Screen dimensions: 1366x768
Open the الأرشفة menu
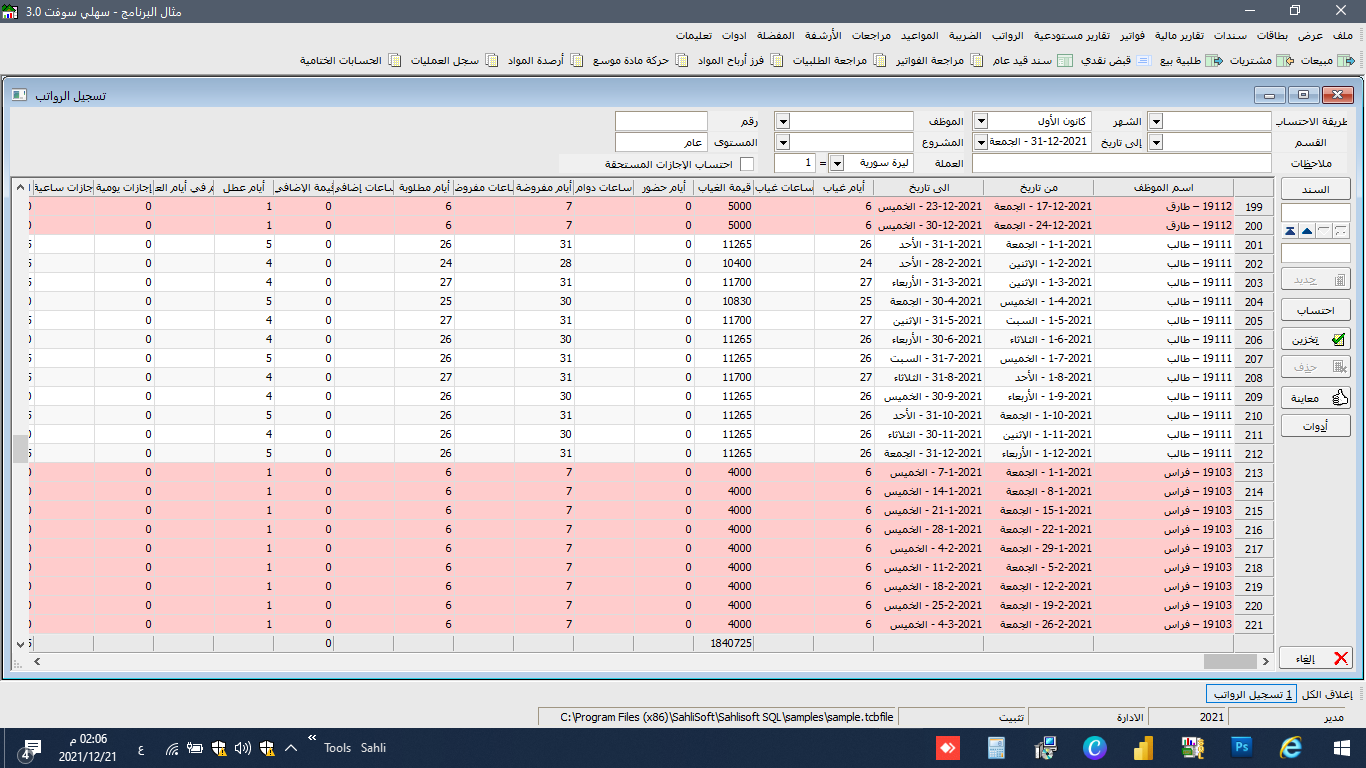point(823,35)
